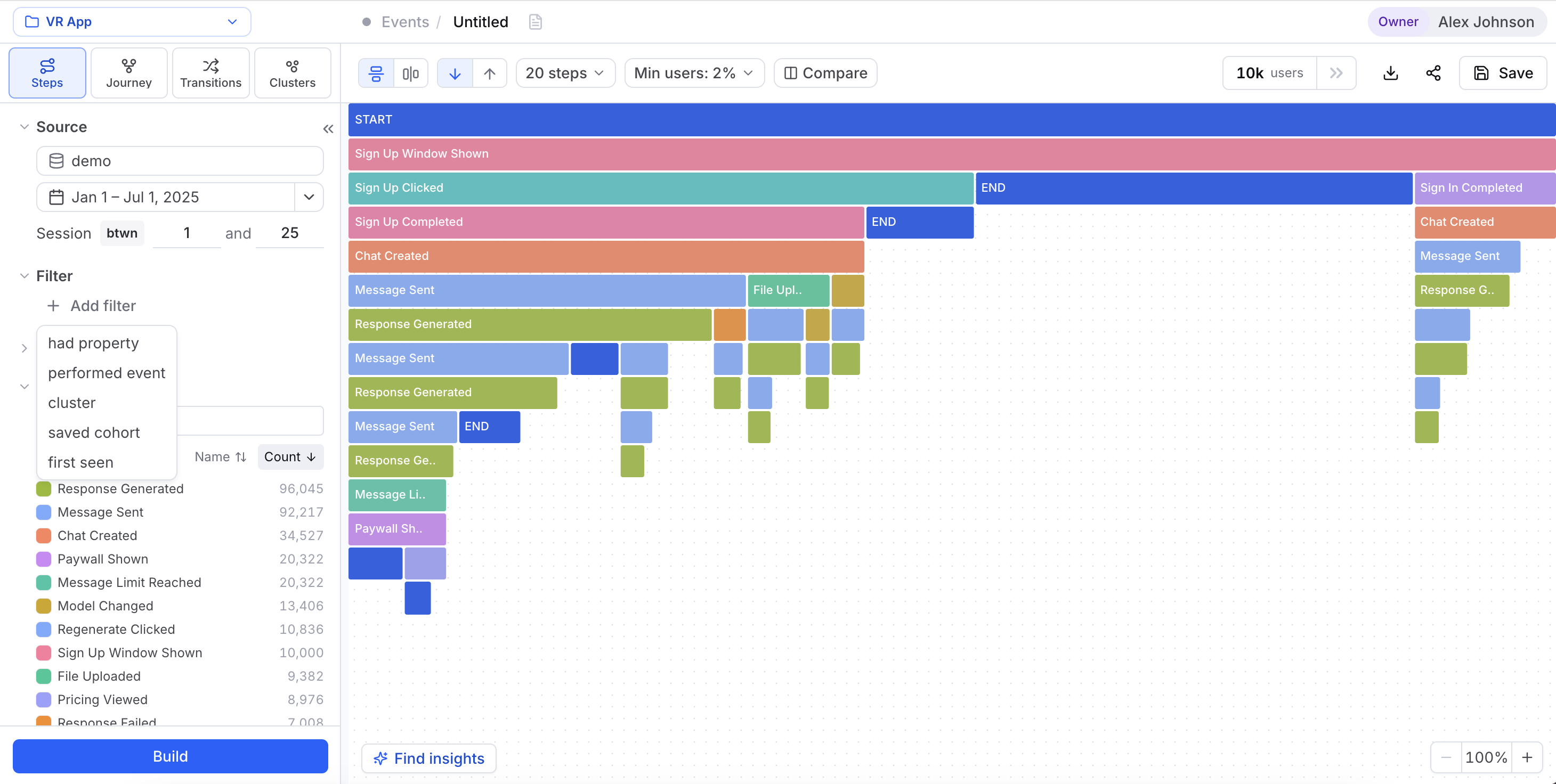Click the Paywall Shown color swatch in list
The image size is (1556, 784).
[44, 559]
